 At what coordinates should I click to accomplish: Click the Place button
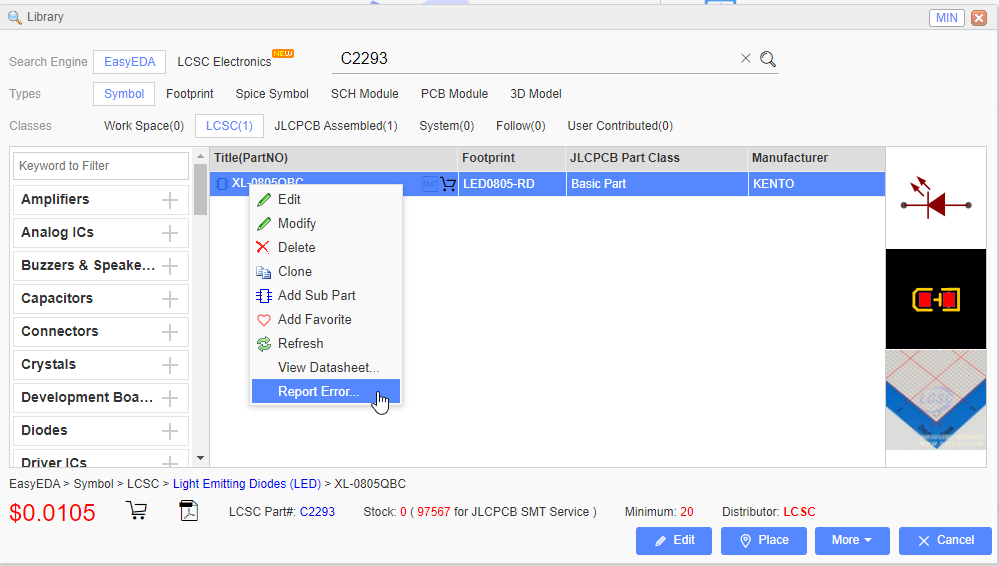(763, 541)
